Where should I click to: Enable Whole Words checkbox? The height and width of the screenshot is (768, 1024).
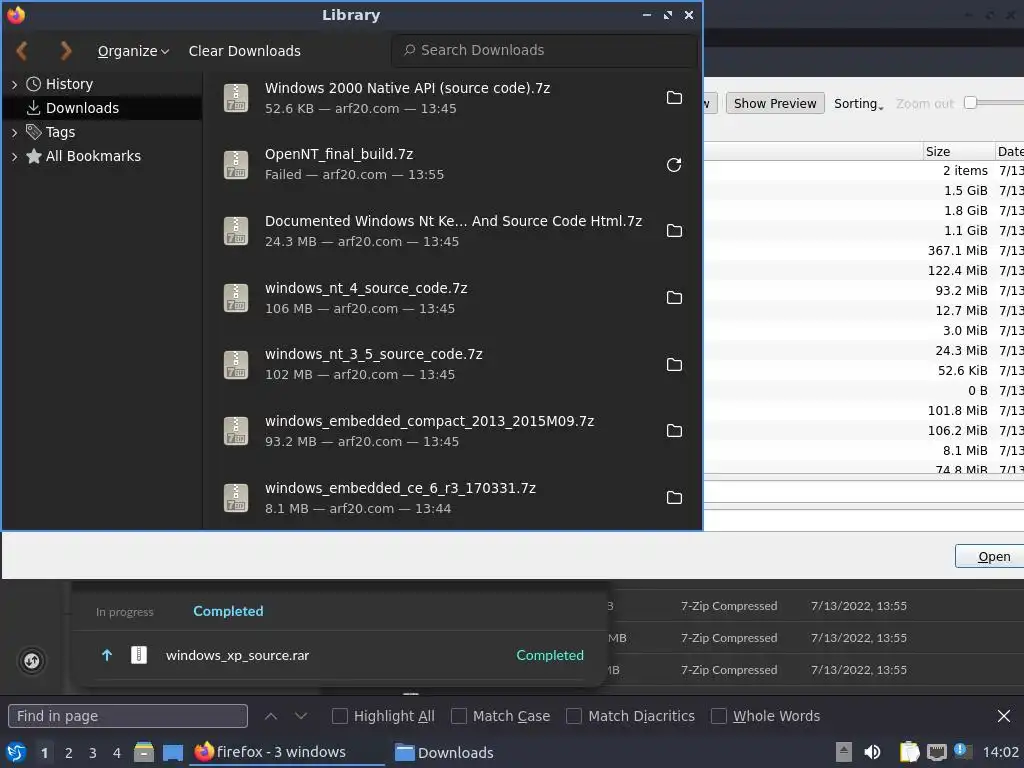(x=718, y=716)
